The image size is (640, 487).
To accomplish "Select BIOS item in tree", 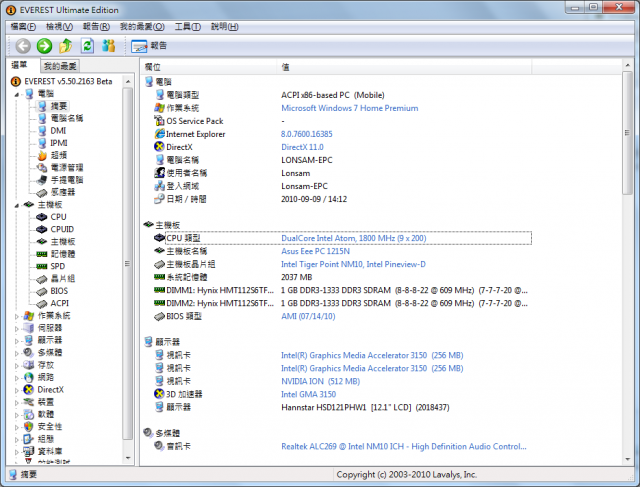I will coord(59,291).
